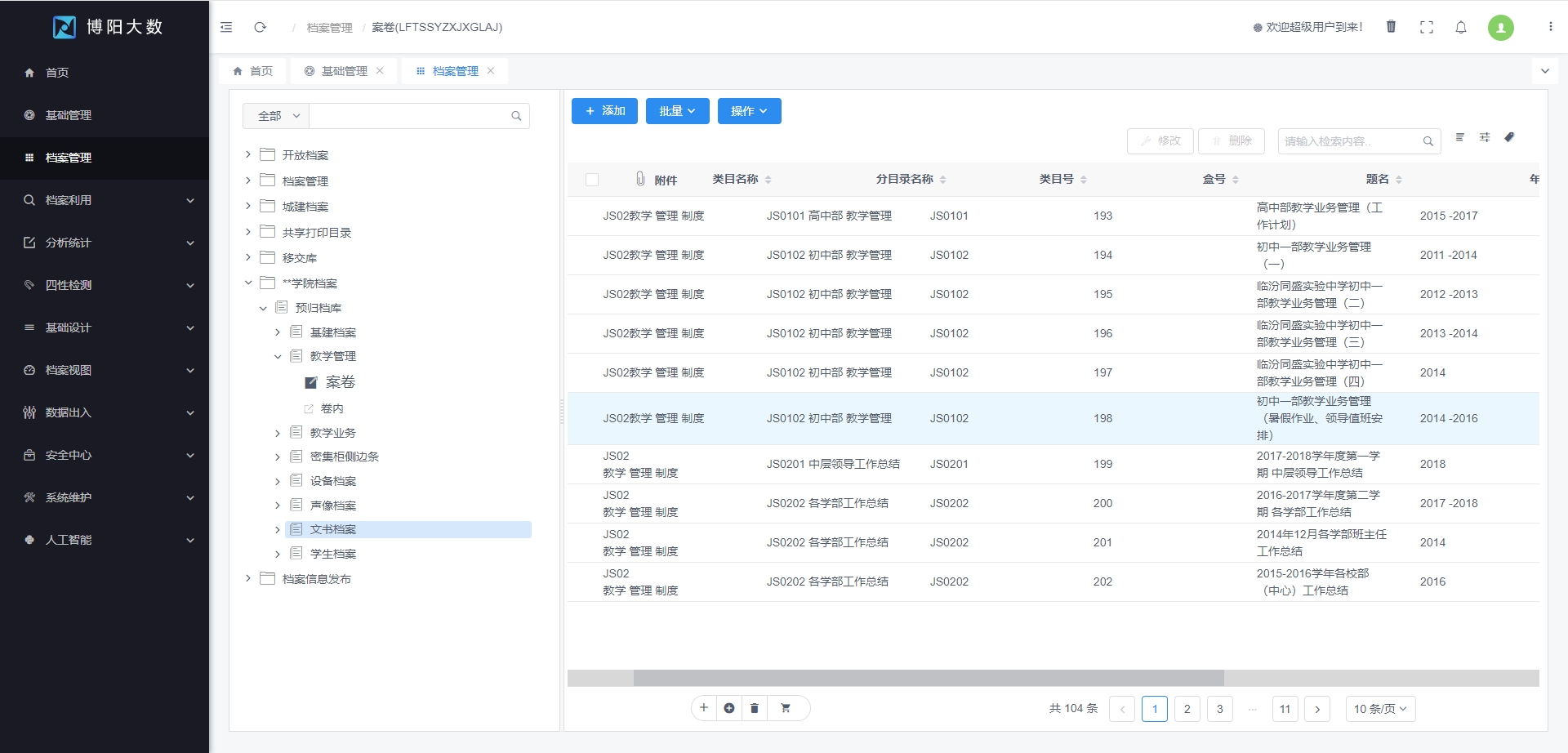This screenshot has width=1568, height=753.
Task: Switch to the 基础管理 tab
Action: click(344, 71)
